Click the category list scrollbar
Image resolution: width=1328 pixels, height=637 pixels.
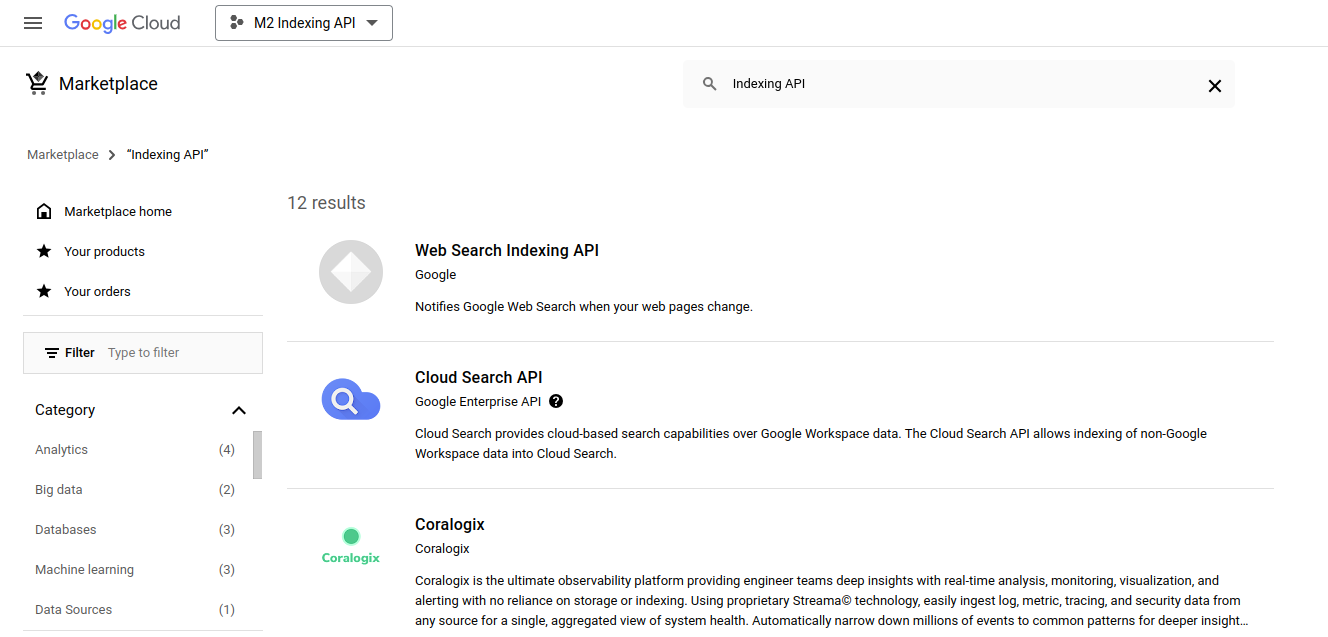(258, 455)
